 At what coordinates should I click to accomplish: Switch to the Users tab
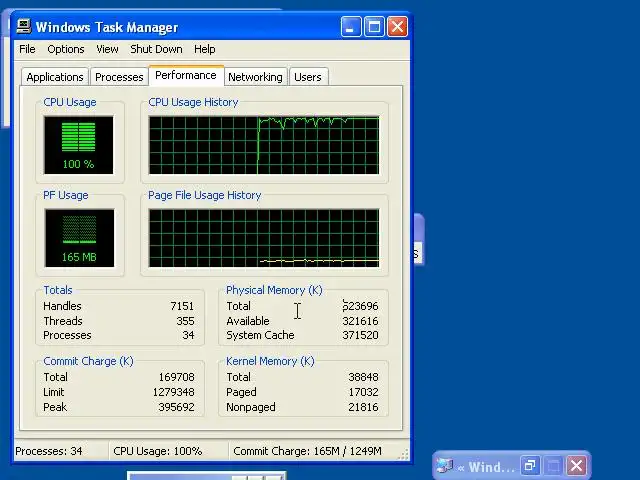tap(308, 77)
